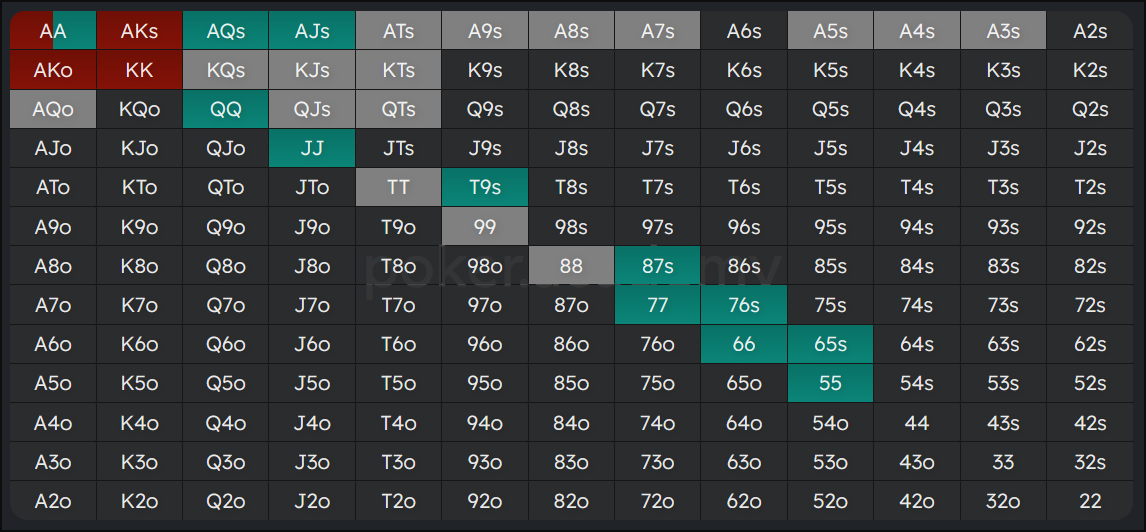The width and height of the screenshot is (1146, 532).
Task: Toggle the 65s hand cell
Action: [830, 344]
